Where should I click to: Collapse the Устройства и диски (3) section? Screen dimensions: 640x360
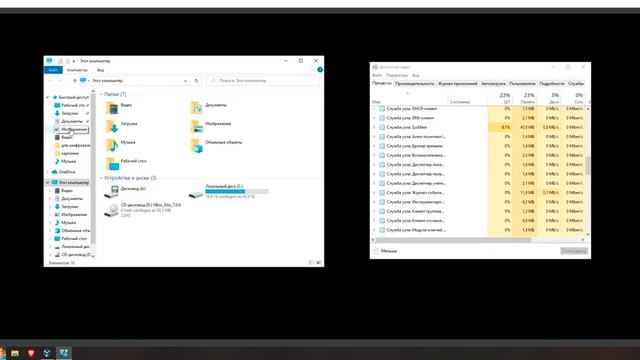(x=101, y=178)
